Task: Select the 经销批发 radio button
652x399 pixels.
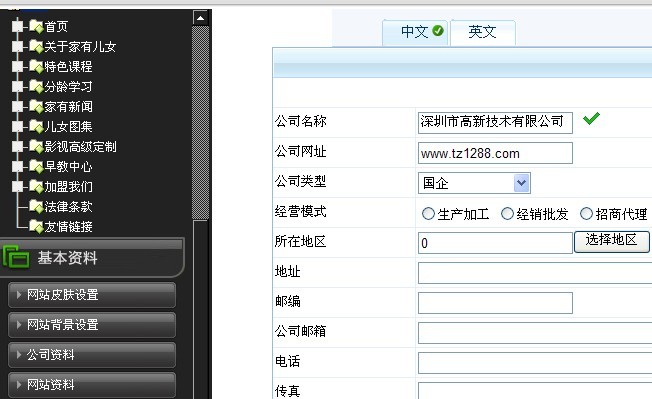Action: tap(507, 214)
